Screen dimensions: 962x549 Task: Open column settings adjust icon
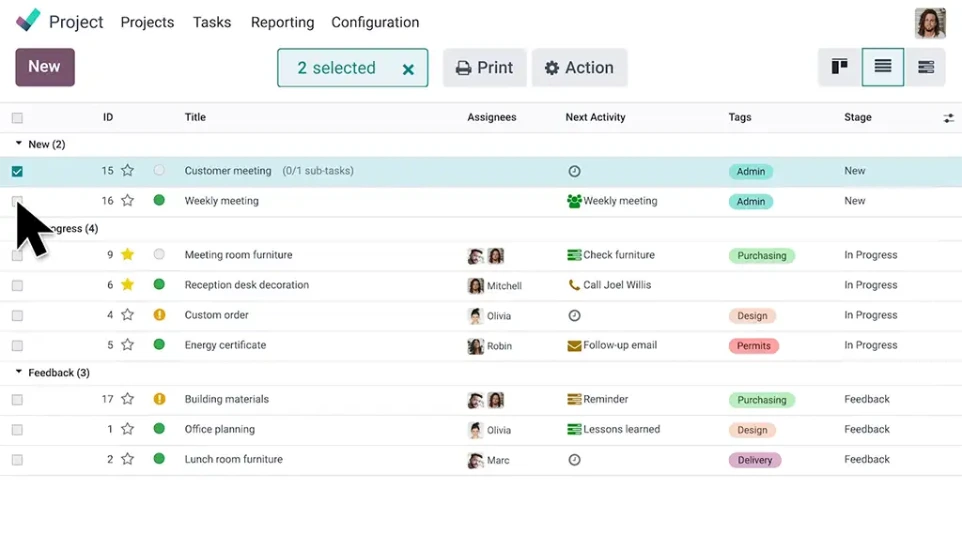coord(948,118)
